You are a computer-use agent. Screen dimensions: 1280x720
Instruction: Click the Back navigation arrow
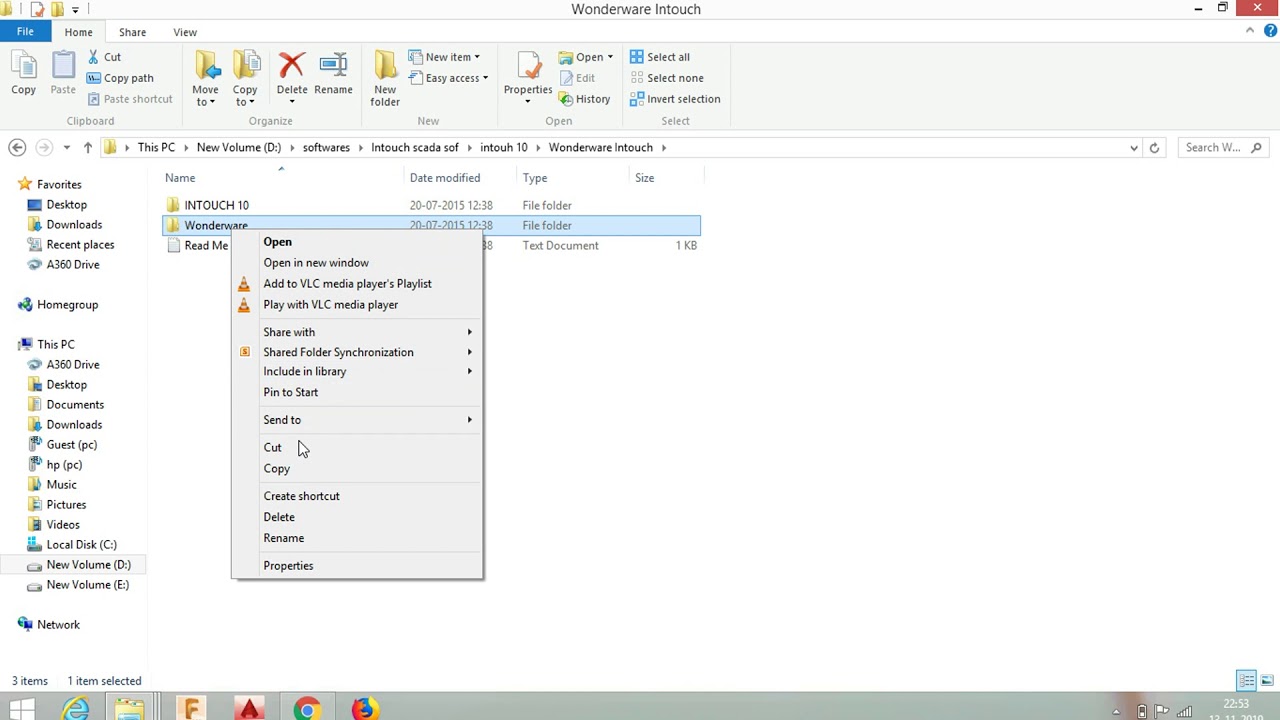(17, 147)
